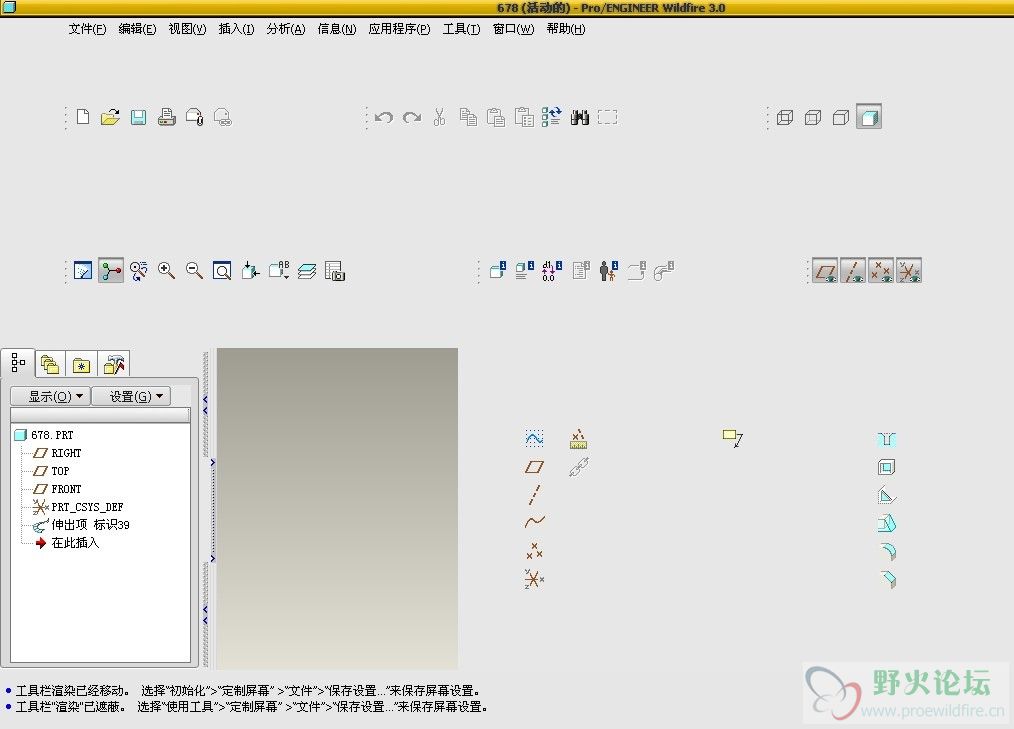The height and width of the screenshot is (729, 1014).
Task: Select the datum plane tool
Action: [534, 467]
